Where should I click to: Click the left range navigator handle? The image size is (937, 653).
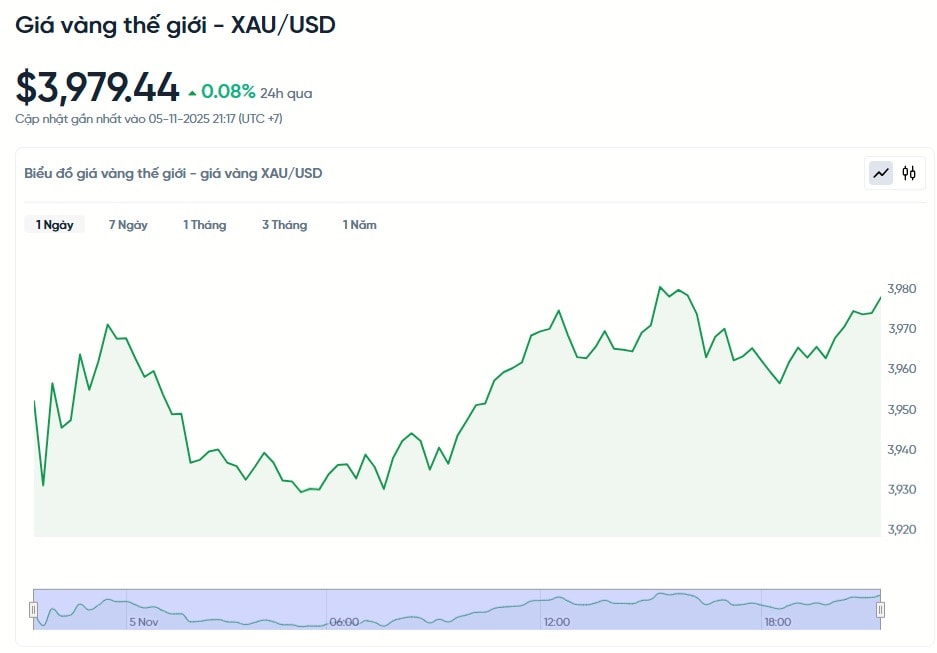click(33, 609)
